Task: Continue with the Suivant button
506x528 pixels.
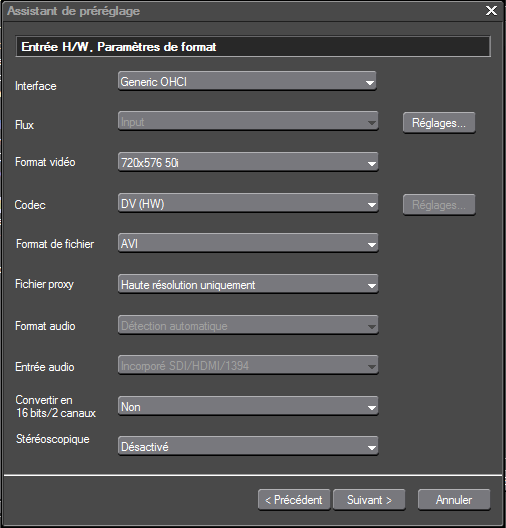Action: pos(369,500)
